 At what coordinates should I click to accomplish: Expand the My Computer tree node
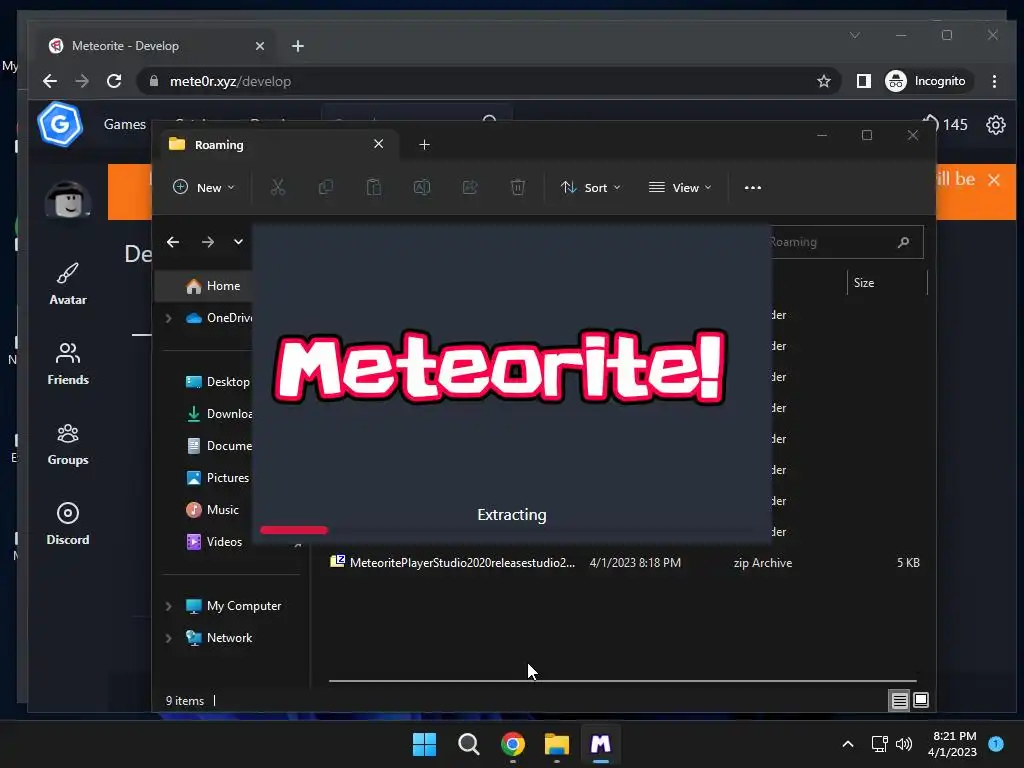point(168,606)
